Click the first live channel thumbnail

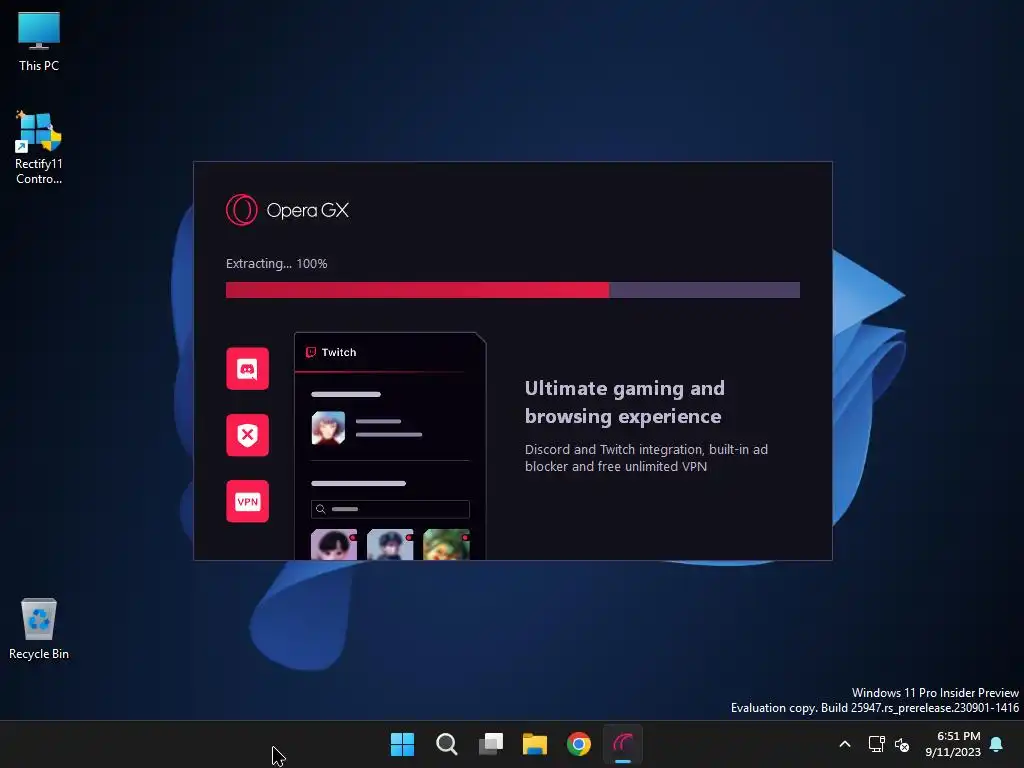click(334, 545)
